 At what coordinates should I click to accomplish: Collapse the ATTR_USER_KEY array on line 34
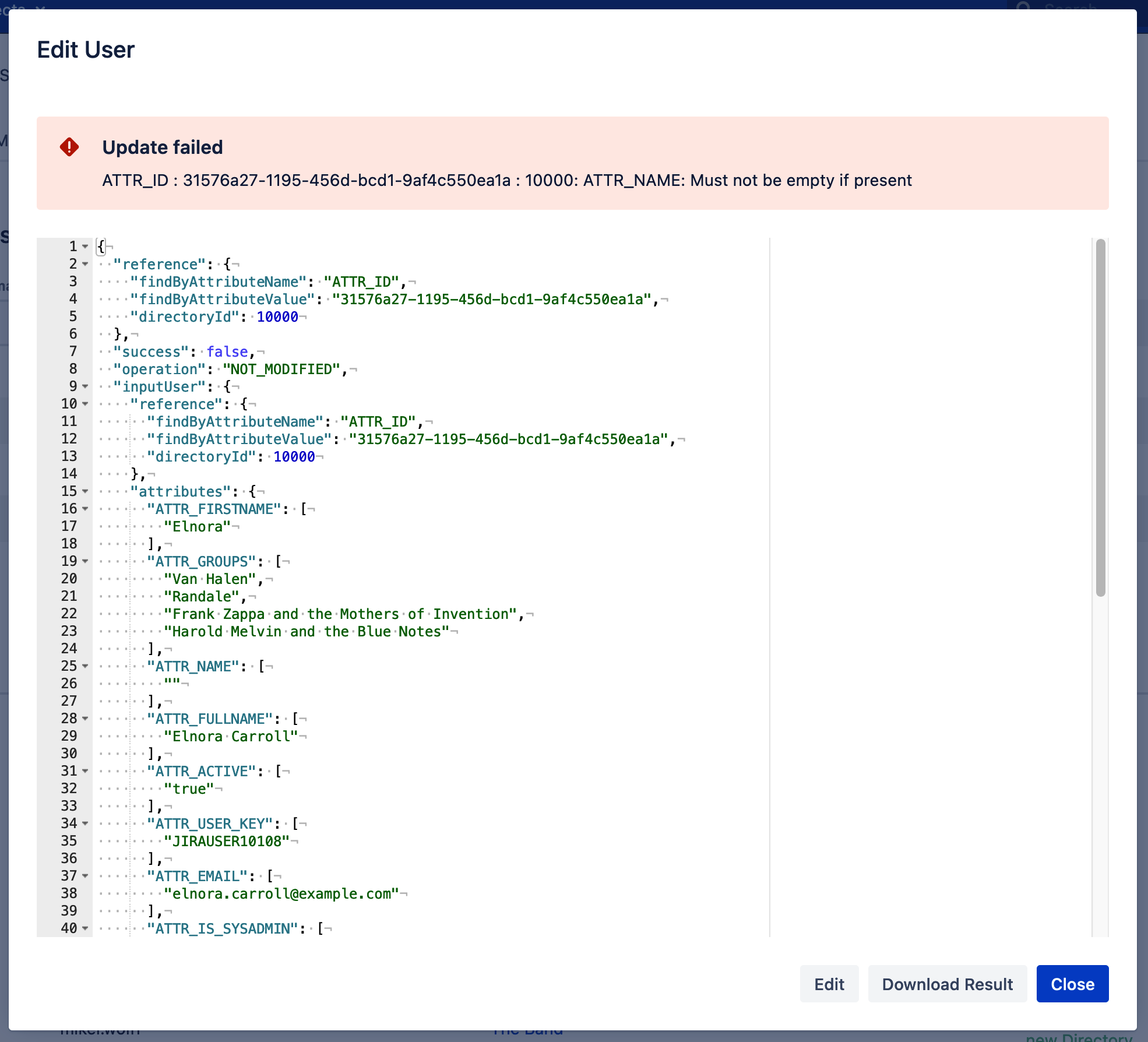tap(85, 823)
